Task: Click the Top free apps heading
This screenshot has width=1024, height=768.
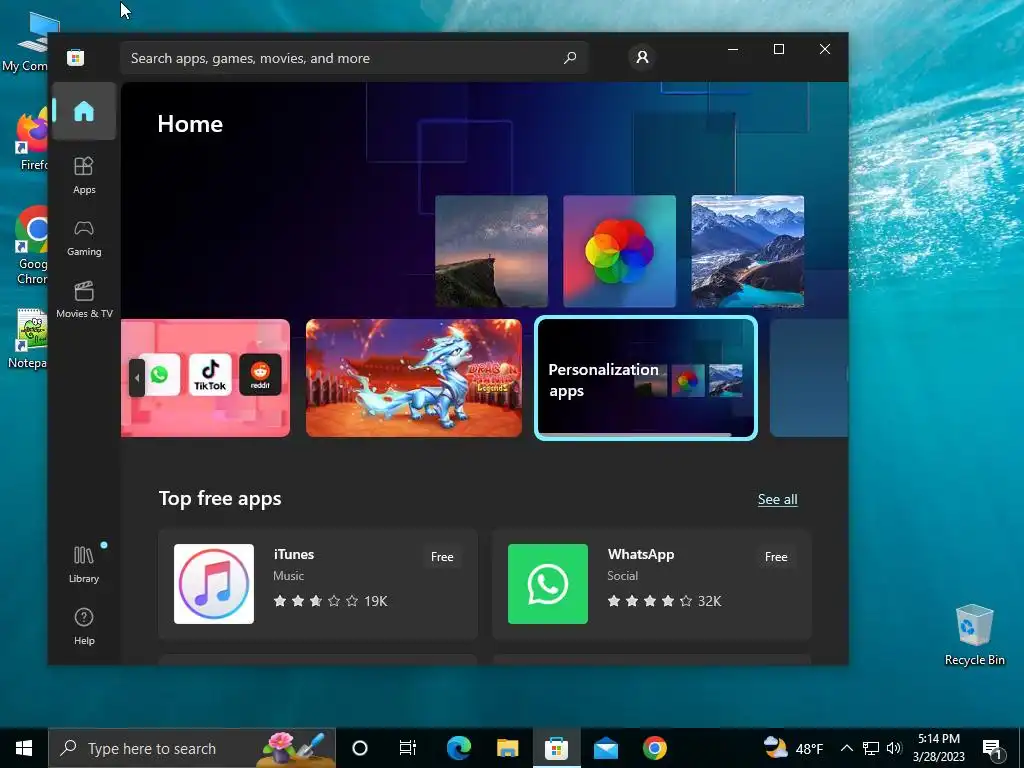Action: point(220,498)
